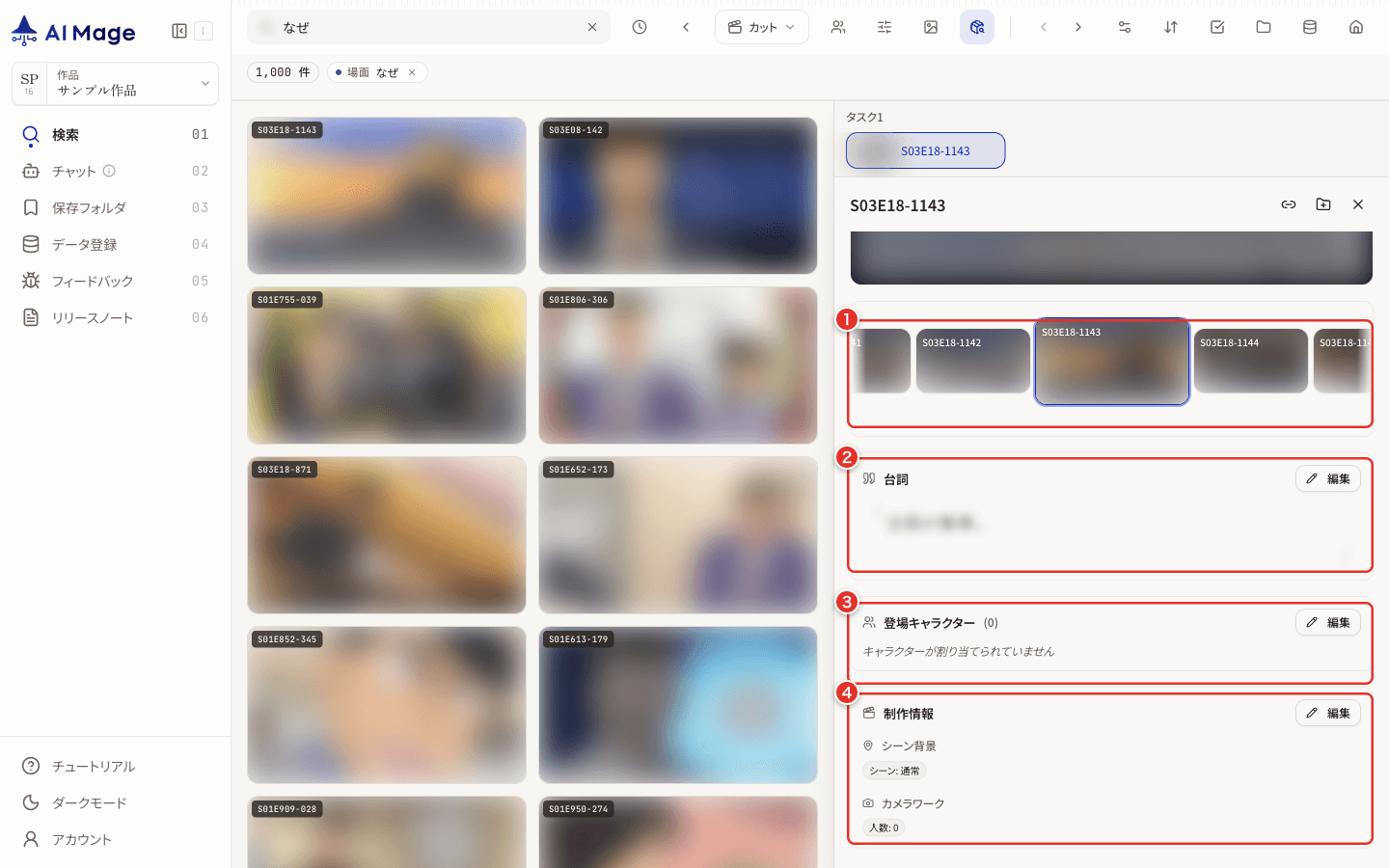
Task: Click the back chevron beside the clock icon
Action: pyautogui.click(x=686, y=27)
